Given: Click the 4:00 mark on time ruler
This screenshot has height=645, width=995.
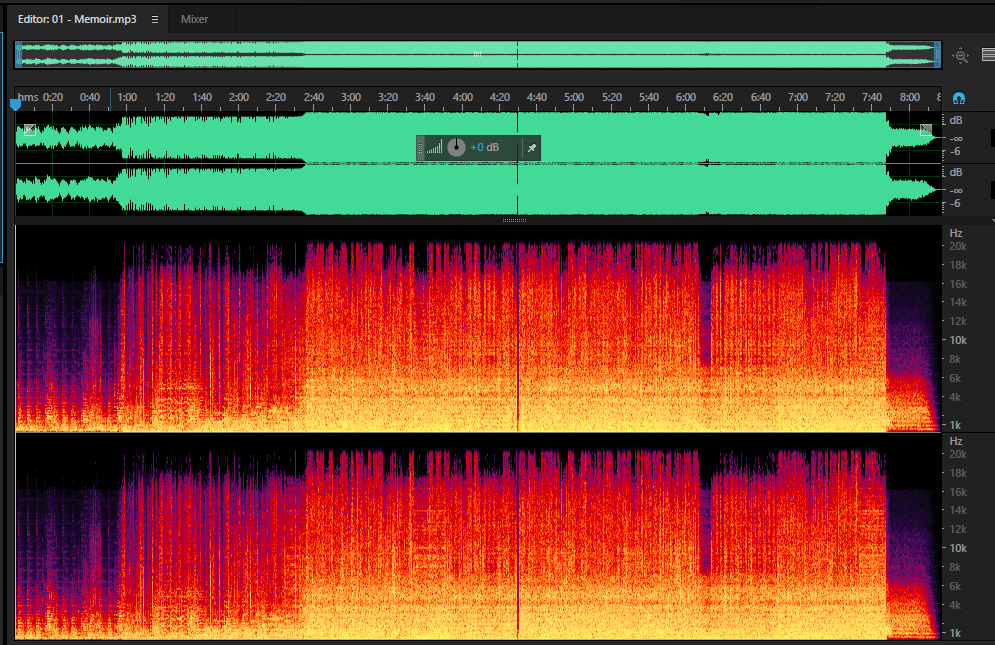Looking at the screenshot, I should pyautogui.click(x=463, y=97).
